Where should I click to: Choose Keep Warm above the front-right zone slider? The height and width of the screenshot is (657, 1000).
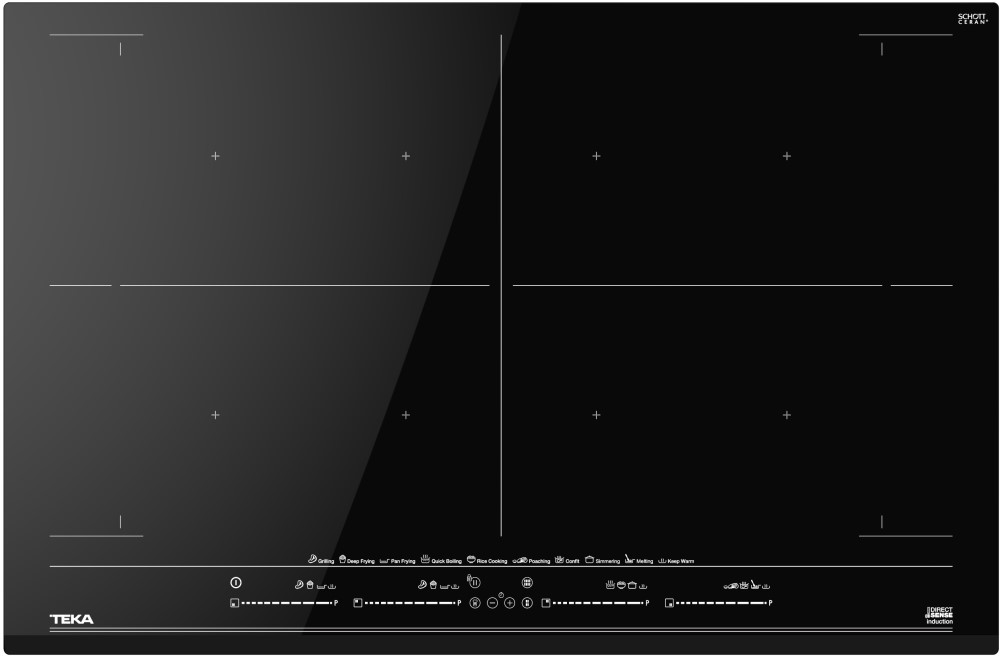click(x=766, y=586)
